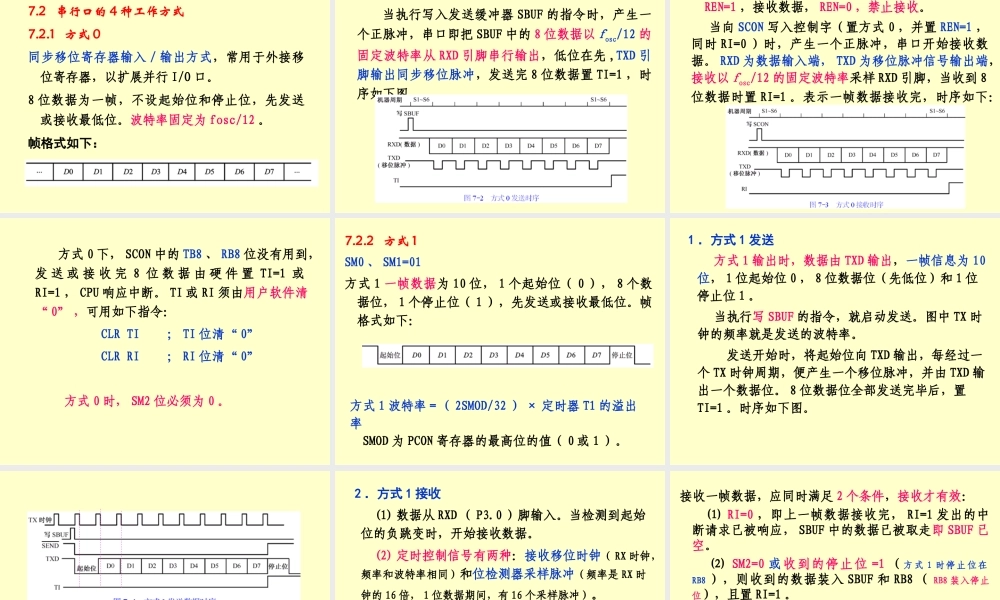Click the 写SCON label in 方式0接收时序 diagram
Image resolution: width=1000 pixels, height=600 pixels.
757,124
